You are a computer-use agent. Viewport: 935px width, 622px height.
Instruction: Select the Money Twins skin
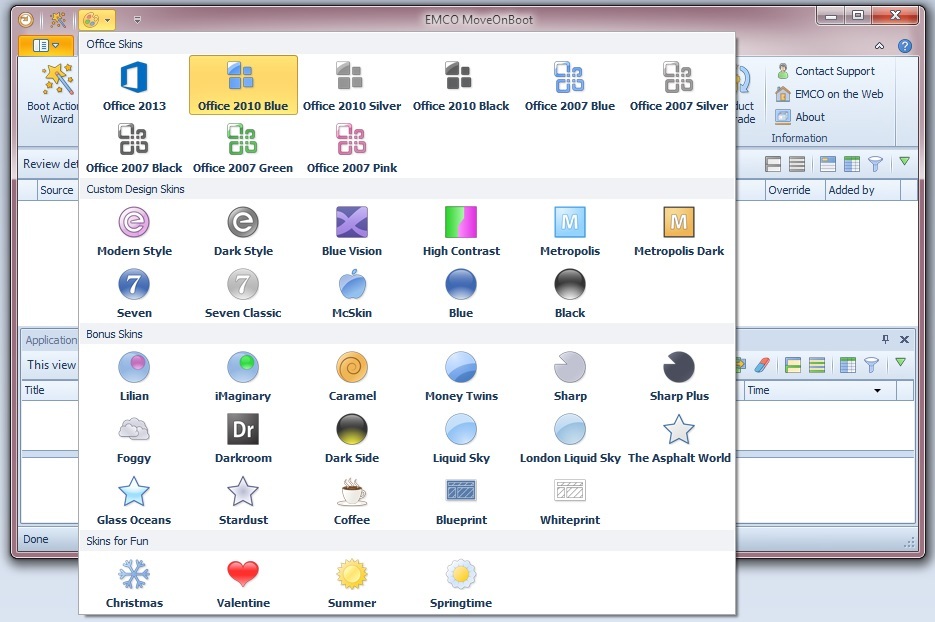(461, 376)
